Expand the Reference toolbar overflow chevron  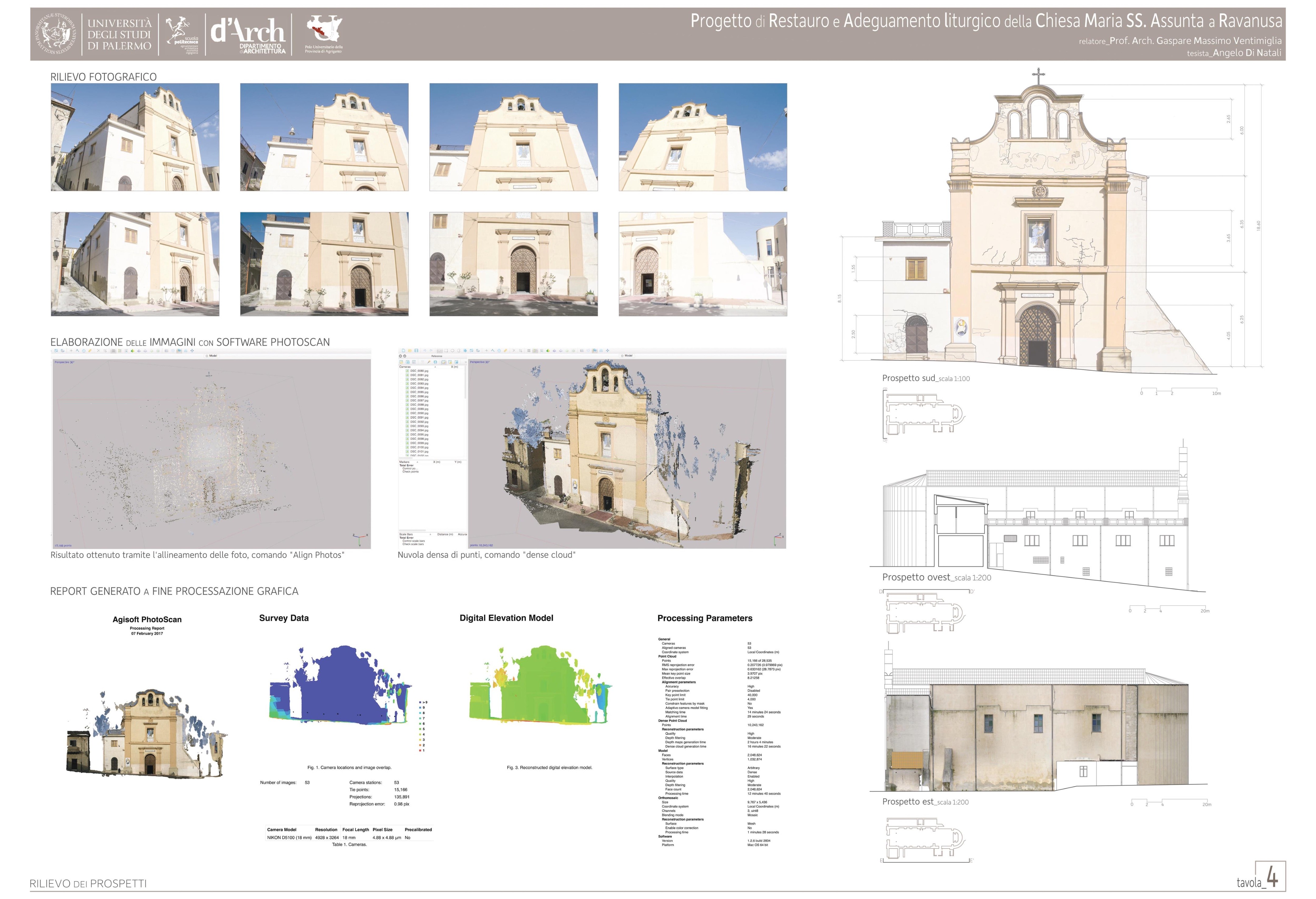pyautogui.click(x=466, y=362)
